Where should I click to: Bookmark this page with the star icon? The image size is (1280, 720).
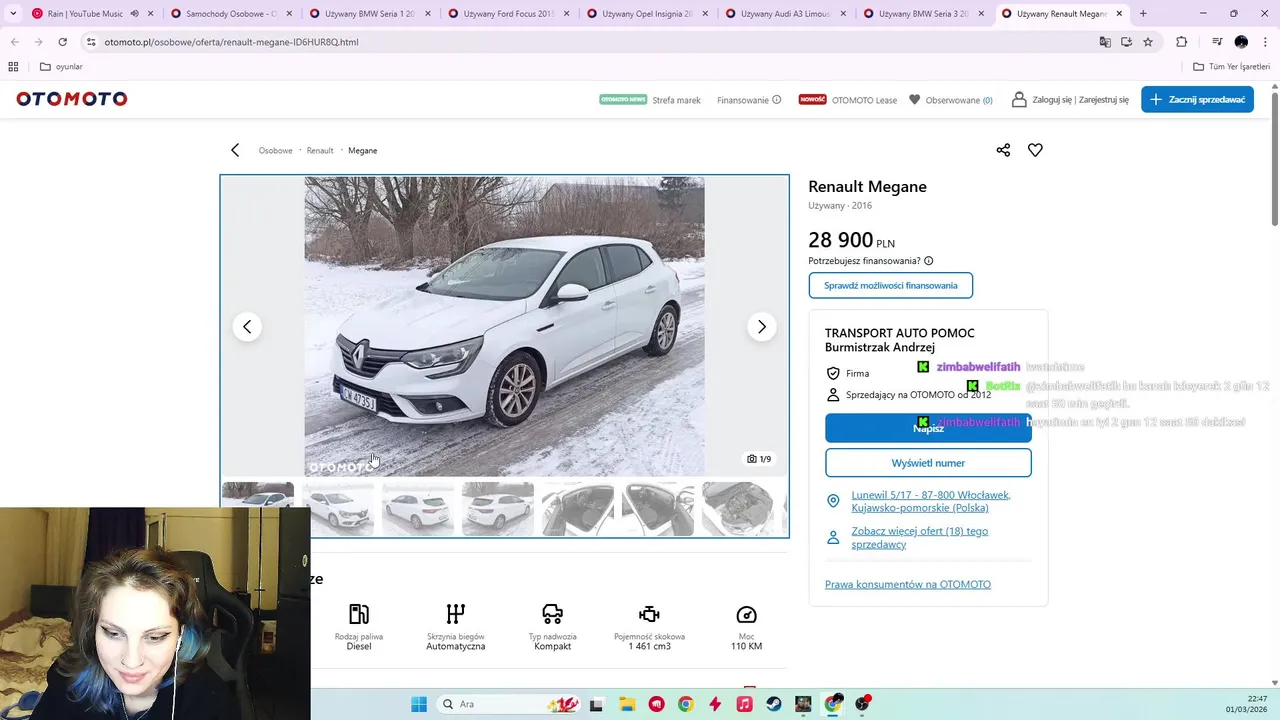(1148, 42)
